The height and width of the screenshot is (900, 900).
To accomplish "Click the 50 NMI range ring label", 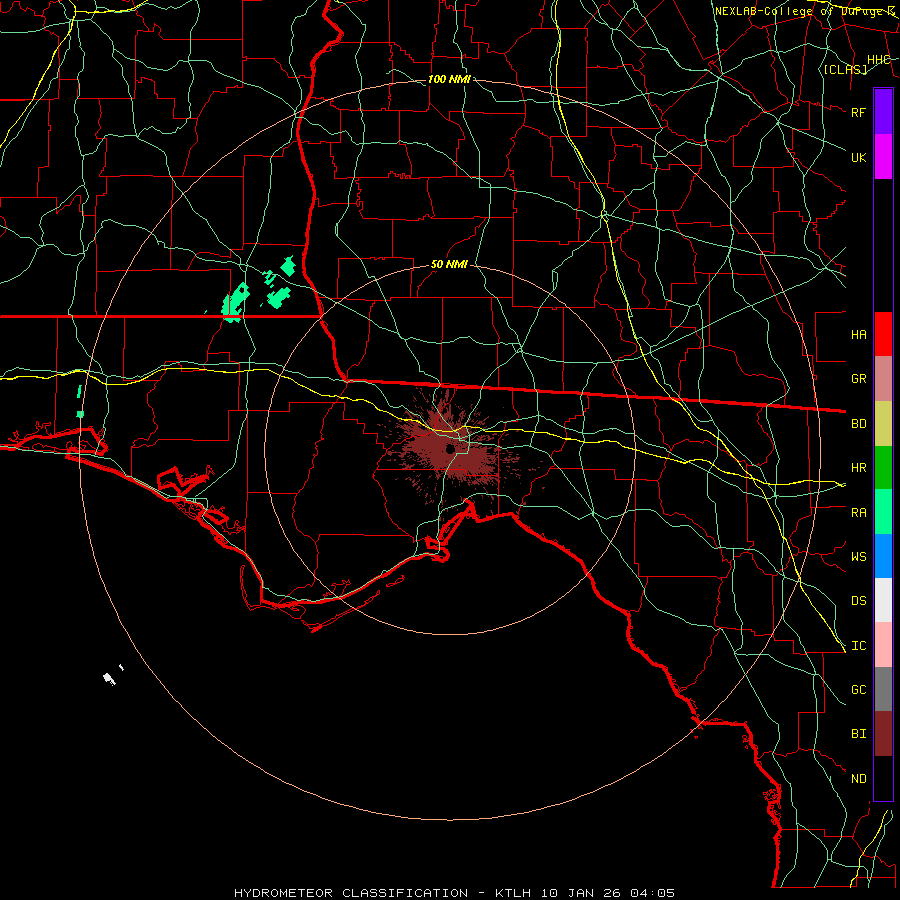I will point(449,264).
